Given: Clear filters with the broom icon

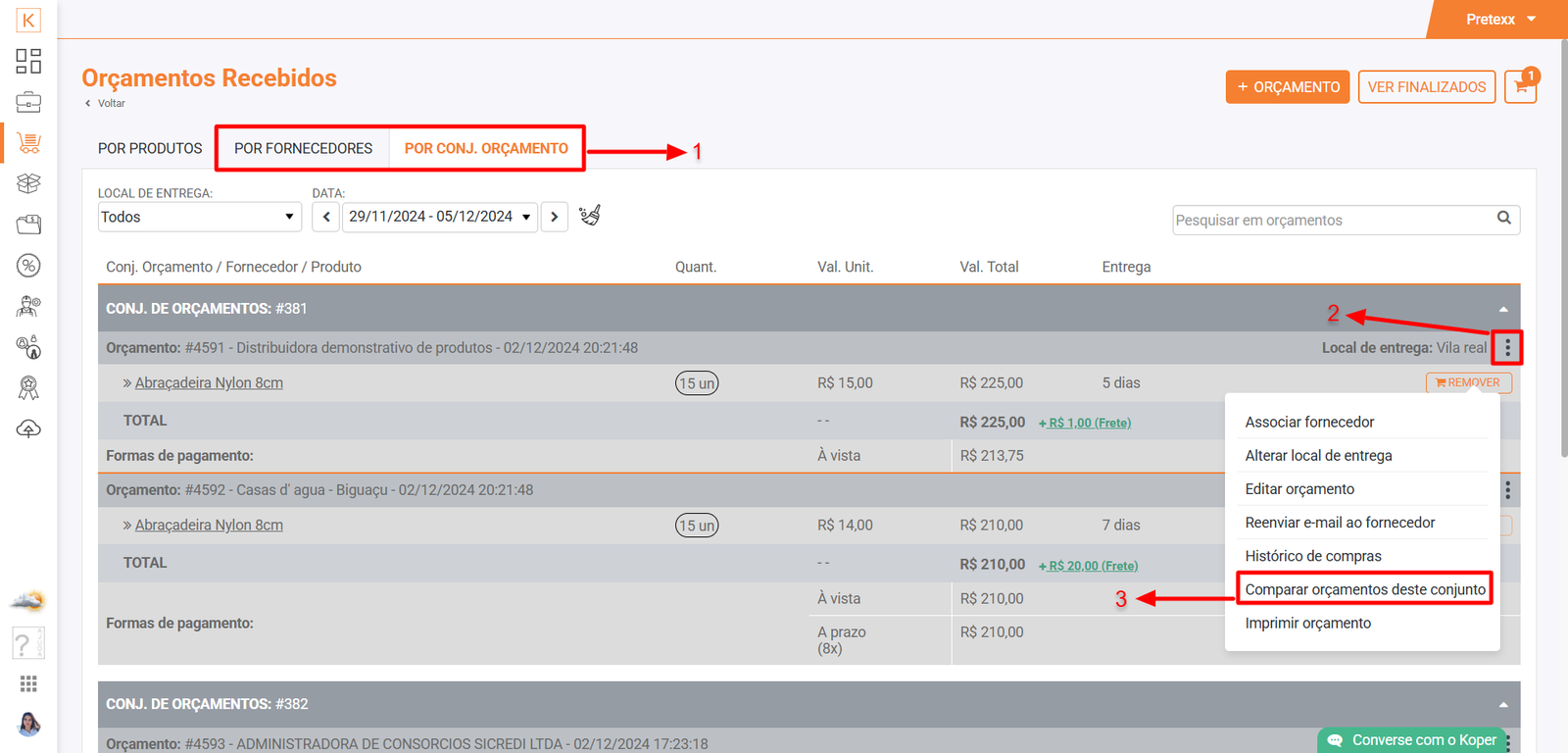Looking at the screenshot, I should click(x=589, y=216).
